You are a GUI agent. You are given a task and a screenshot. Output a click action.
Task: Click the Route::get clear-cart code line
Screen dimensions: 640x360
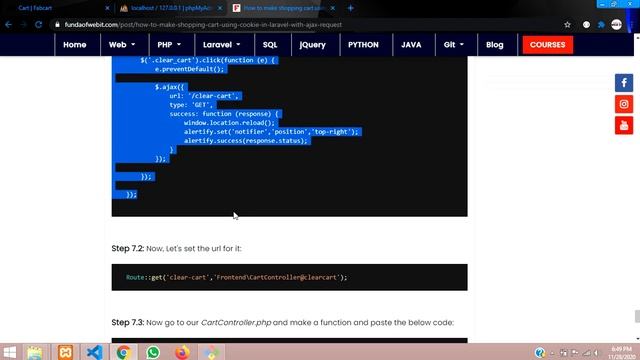[236, 277]
